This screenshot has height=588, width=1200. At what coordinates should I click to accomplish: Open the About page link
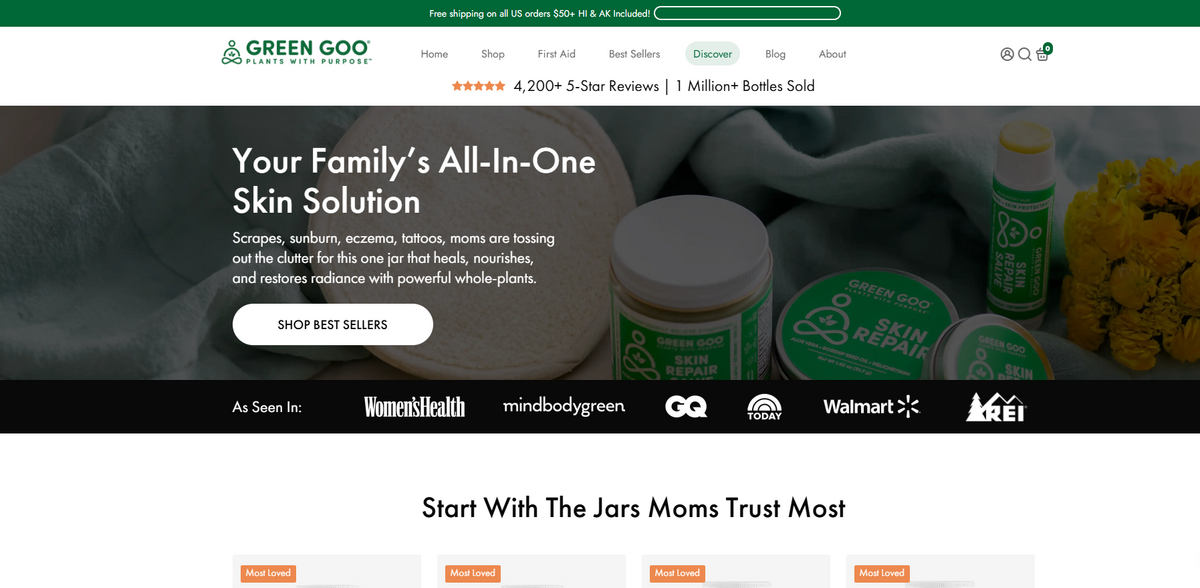click(832, 54)
